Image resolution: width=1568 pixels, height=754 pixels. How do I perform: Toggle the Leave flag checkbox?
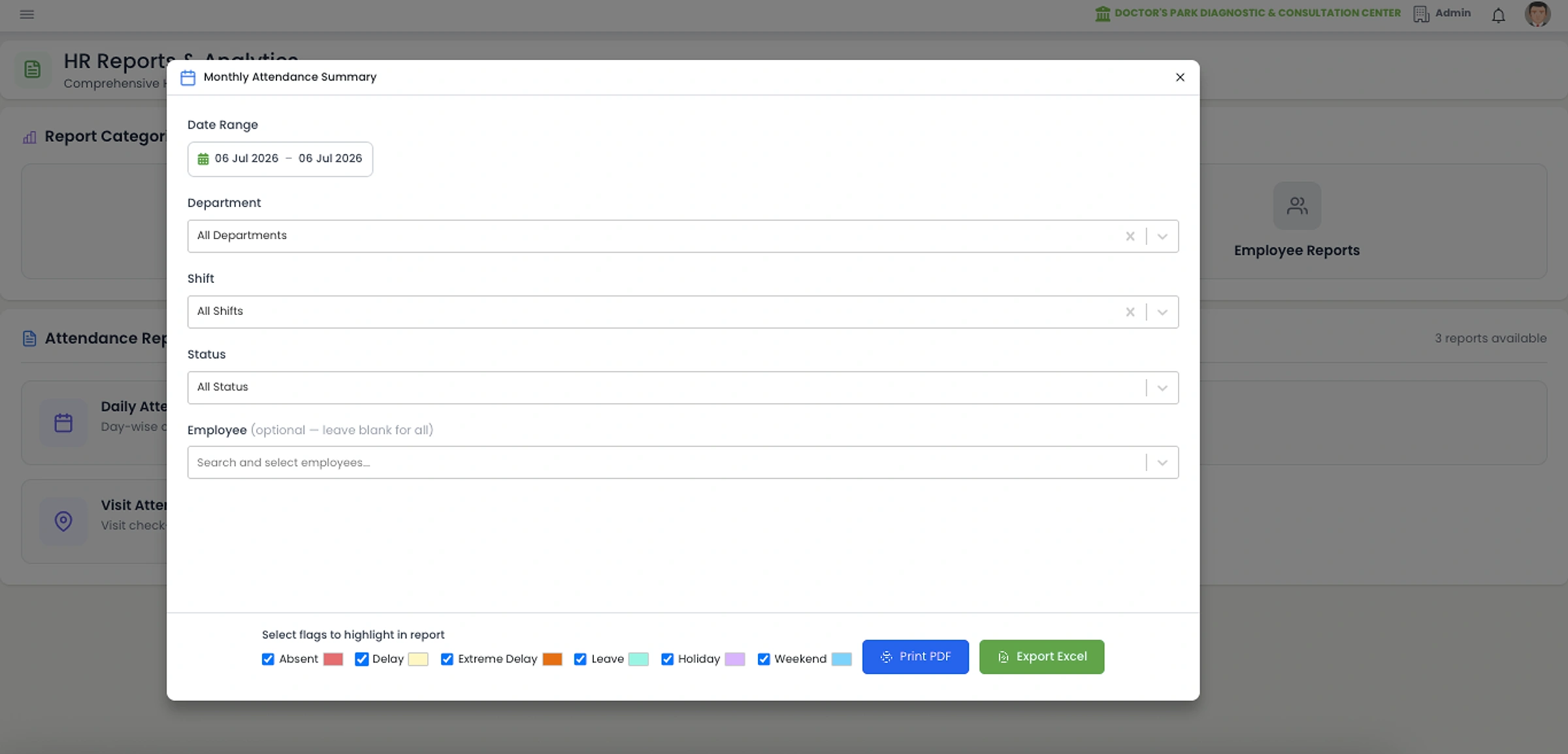point(580,659)
